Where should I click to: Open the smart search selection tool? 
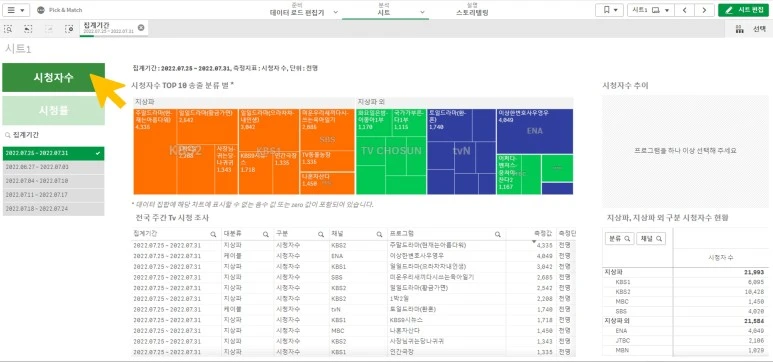point(8,29)
